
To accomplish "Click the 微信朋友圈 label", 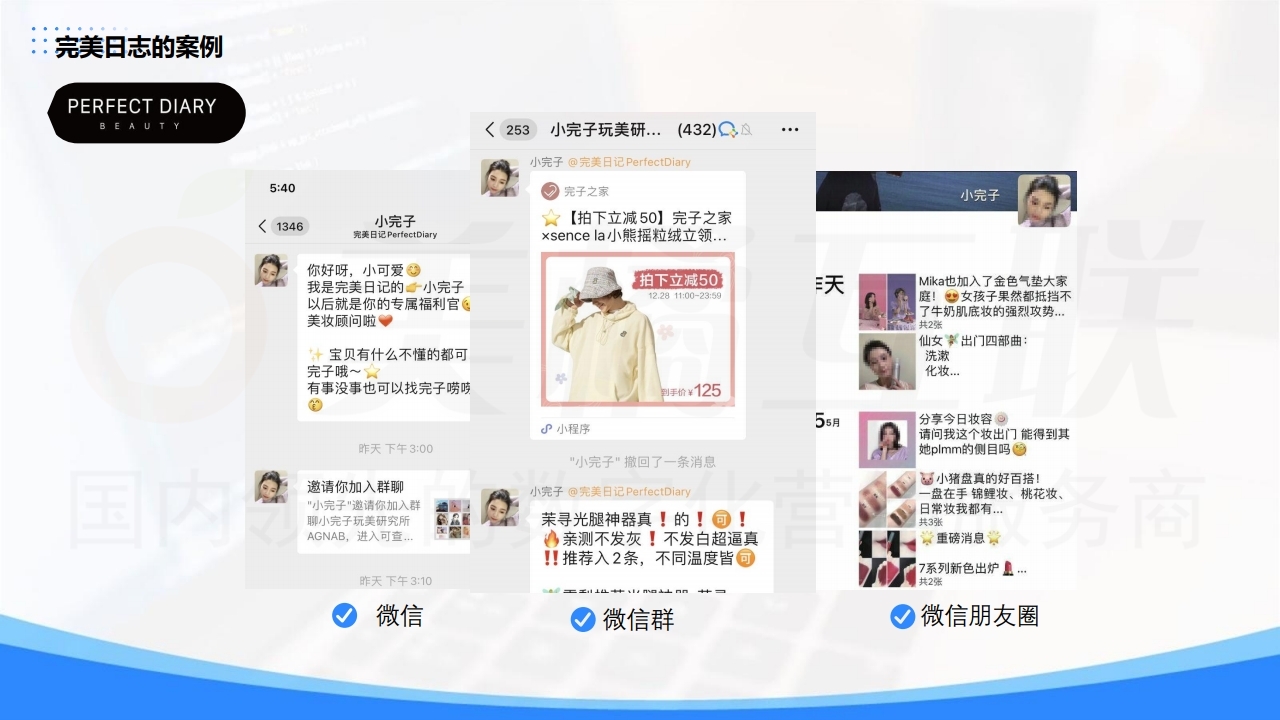I will point(980,616).
